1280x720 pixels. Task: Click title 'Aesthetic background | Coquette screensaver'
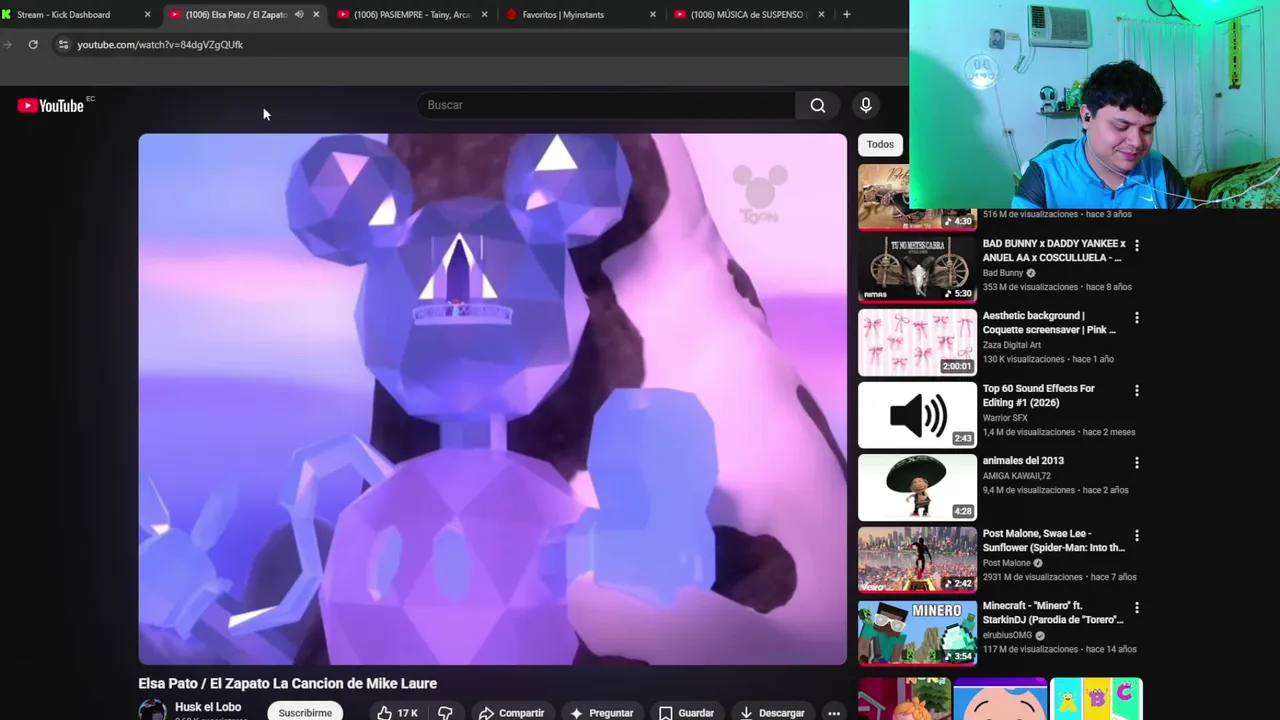pos(1049,323)
